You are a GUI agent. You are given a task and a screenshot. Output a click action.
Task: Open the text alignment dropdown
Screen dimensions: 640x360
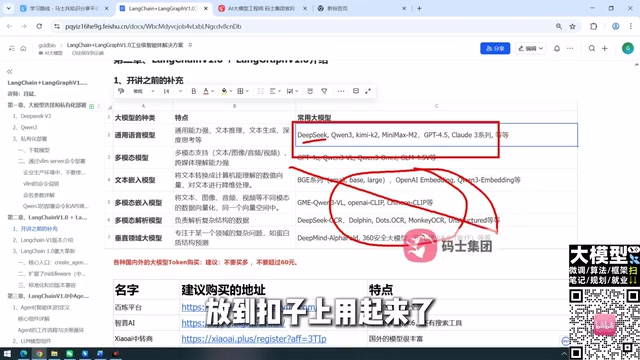[x=275, y=91]
